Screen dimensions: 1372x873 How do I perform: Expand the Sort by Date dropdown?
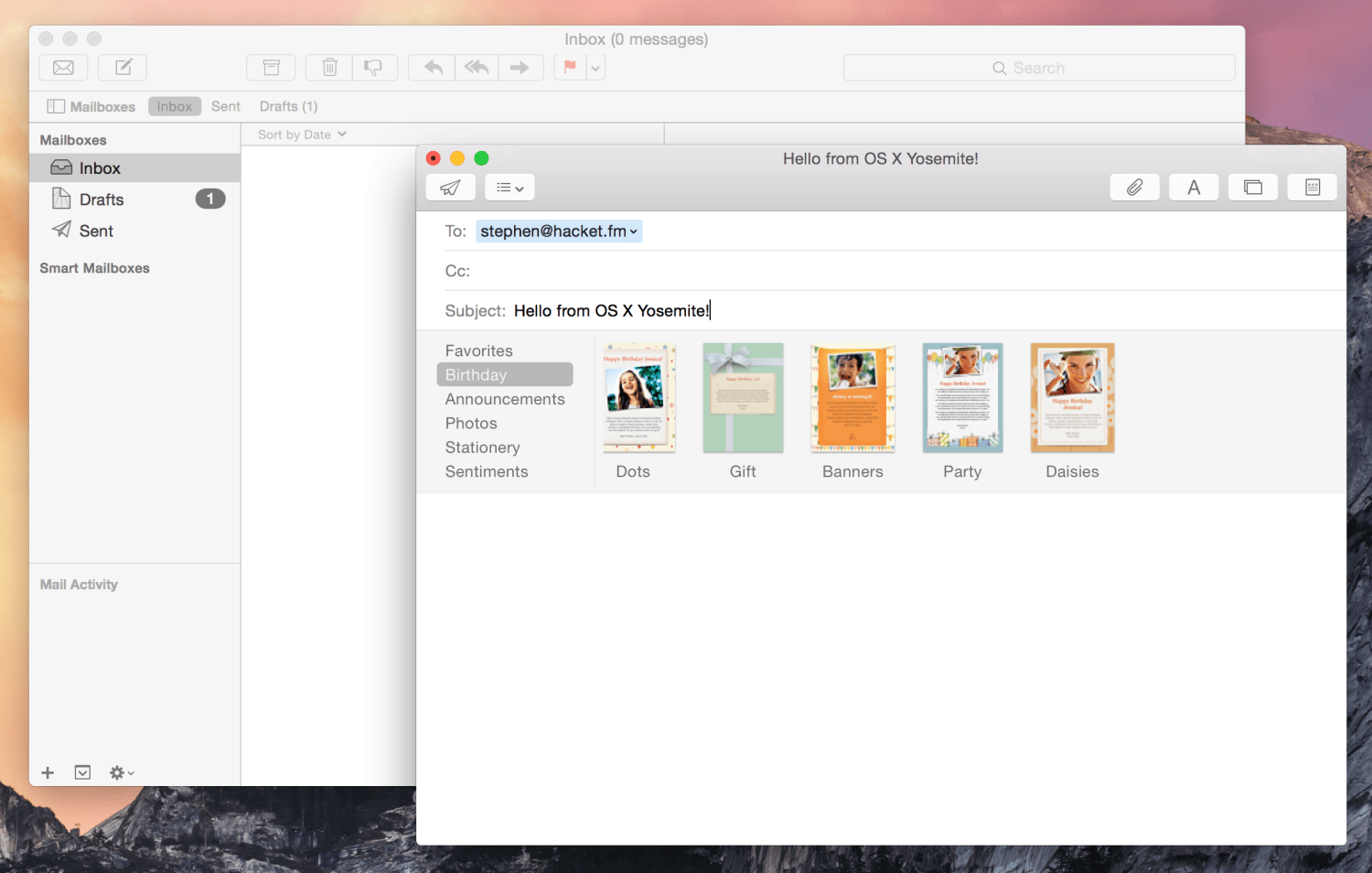point(302,135)
